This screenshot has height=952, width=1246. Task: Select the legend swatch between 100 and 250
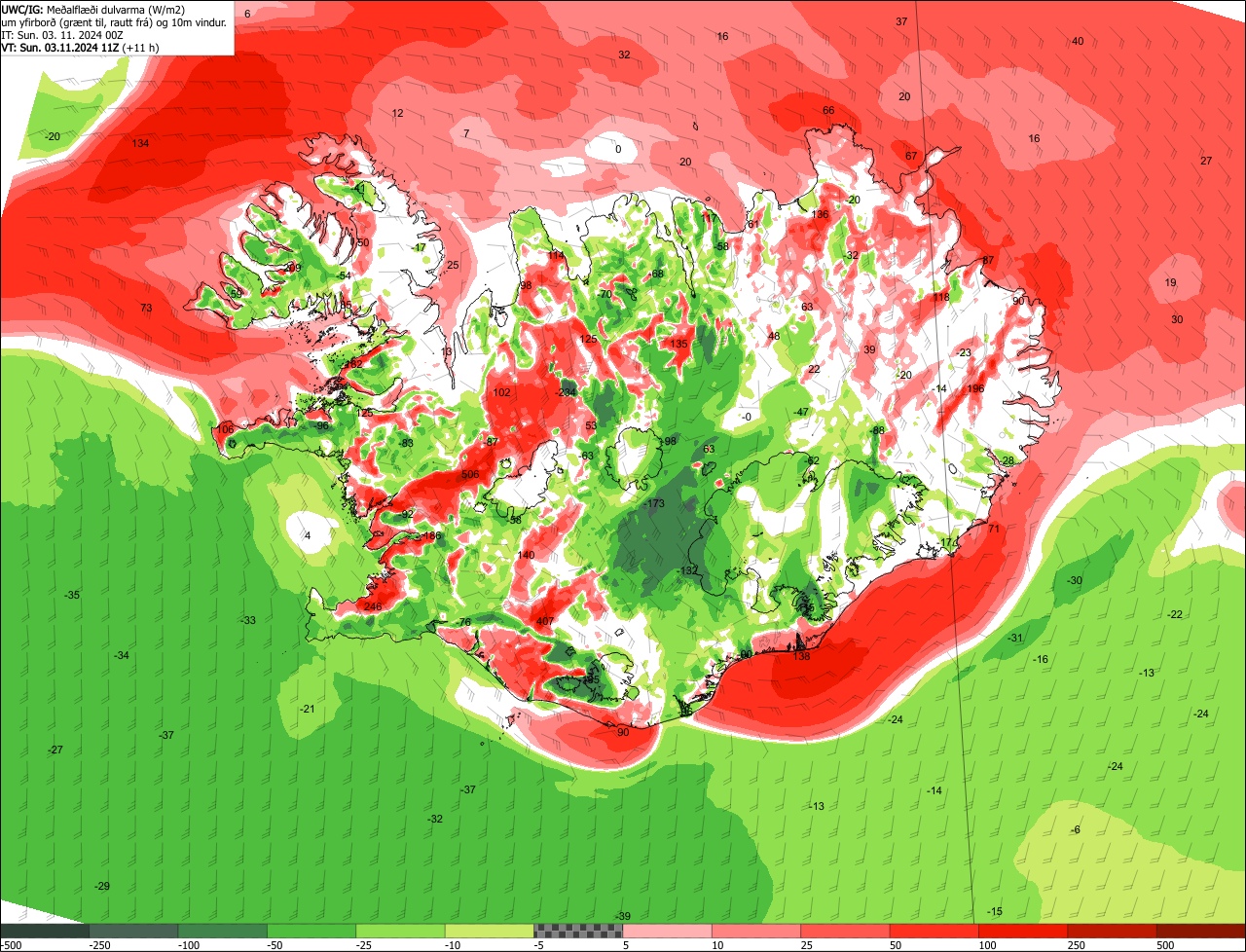click(x=1024, y=931)
